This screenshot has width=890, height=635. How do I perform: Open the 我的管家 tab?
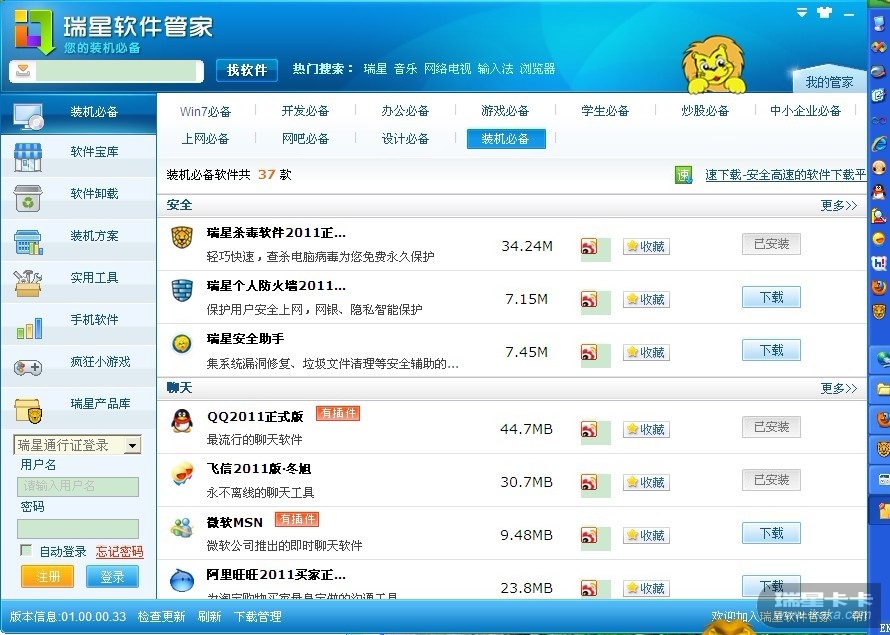829,83
